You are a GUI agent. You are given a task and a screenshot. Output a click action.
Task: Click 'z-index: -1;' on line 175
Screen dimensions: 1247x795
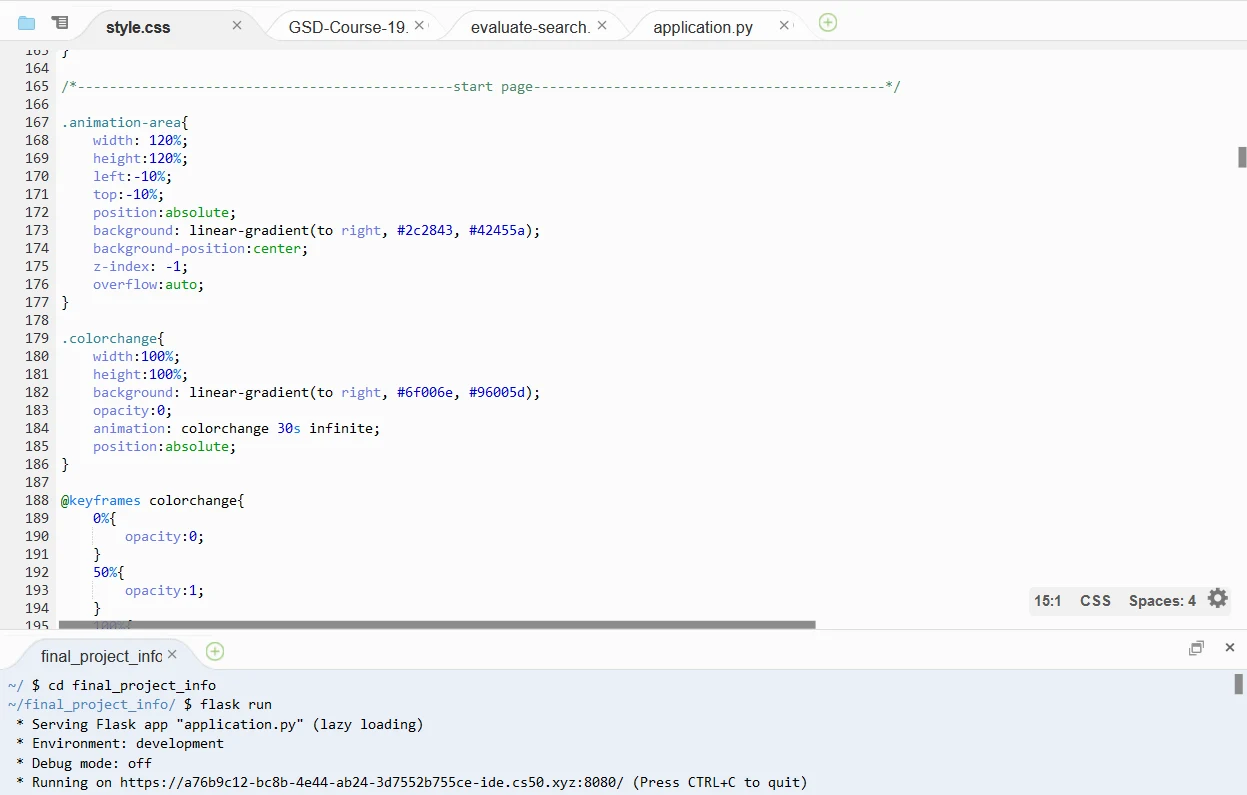[x=141, y=266]
